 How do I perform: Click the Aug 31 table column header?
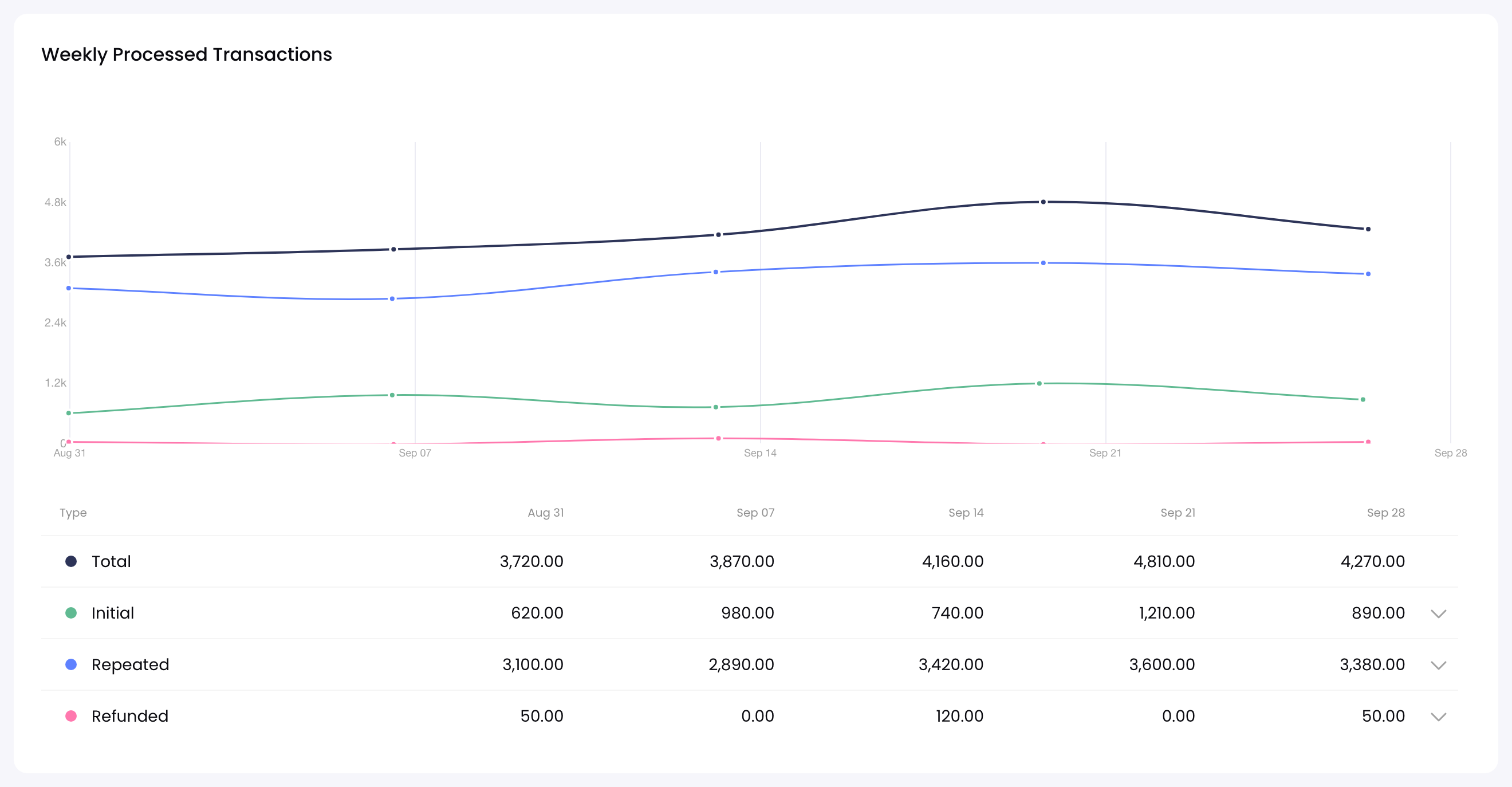tap(546, 512)
